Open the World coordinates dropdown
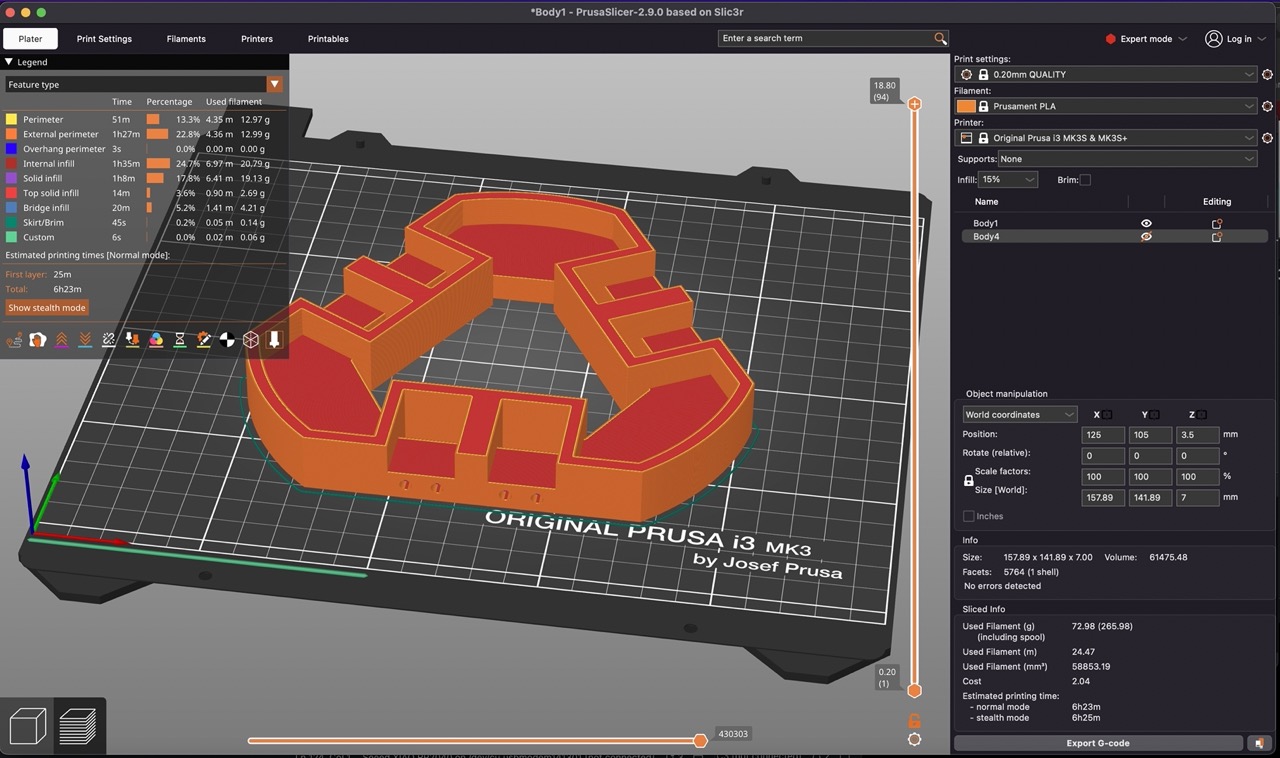Image resolution: width=1280 pixels, height=758 pixels. pyautogui.click(x=1020, y=415)
